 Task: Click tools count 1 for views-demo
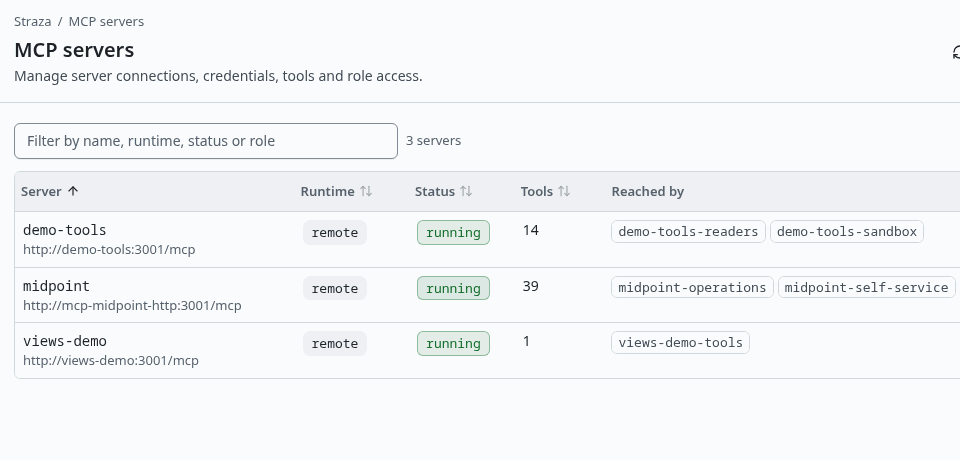coord(527,341)
